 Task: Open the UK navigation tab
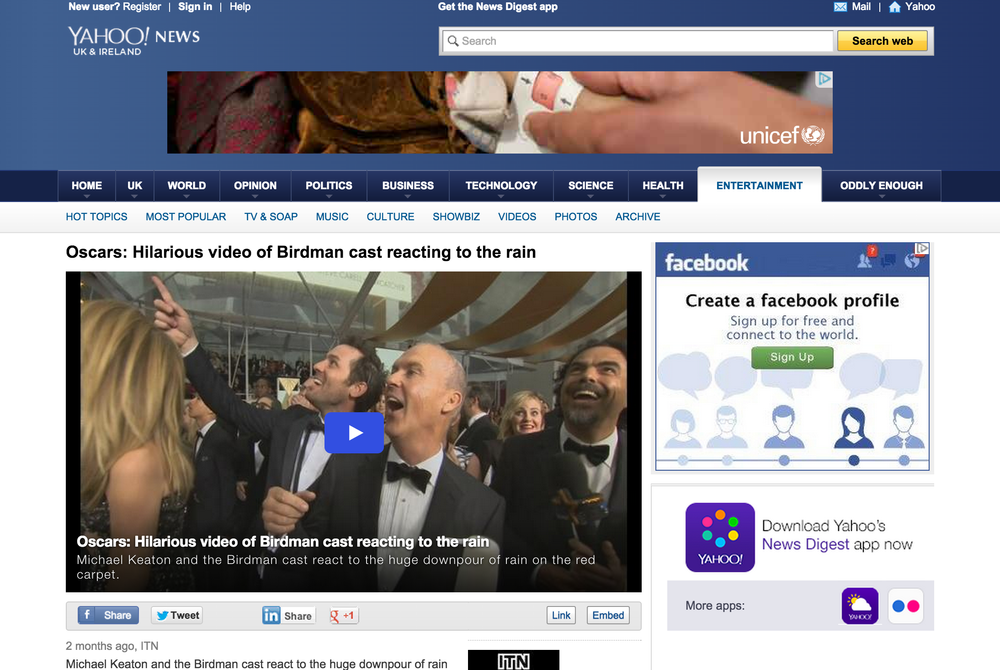135,186
